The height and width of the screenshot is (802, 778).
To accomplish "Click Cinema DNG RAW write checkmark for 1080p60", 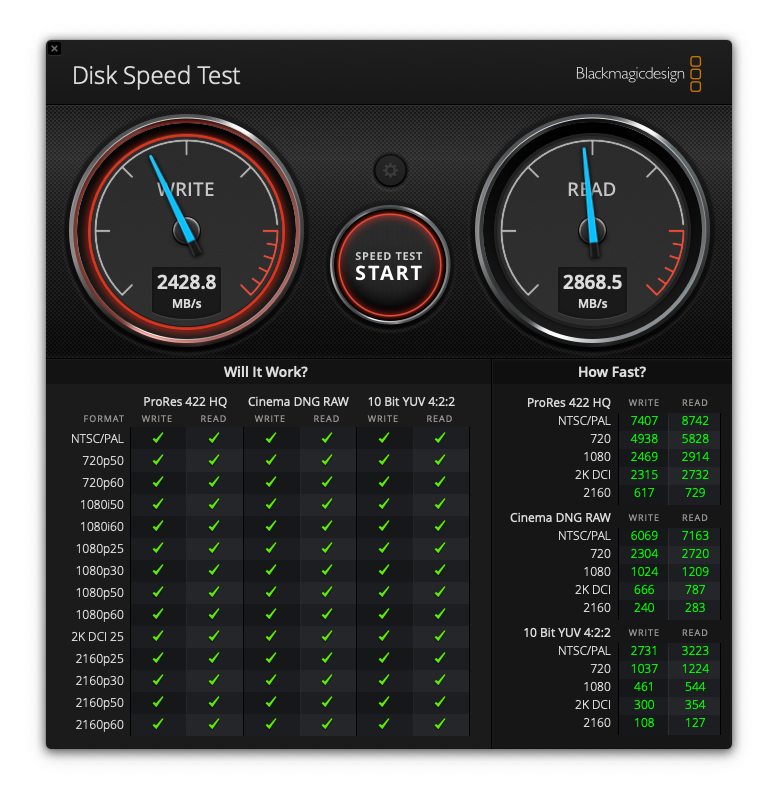I will tap(271, 614).
